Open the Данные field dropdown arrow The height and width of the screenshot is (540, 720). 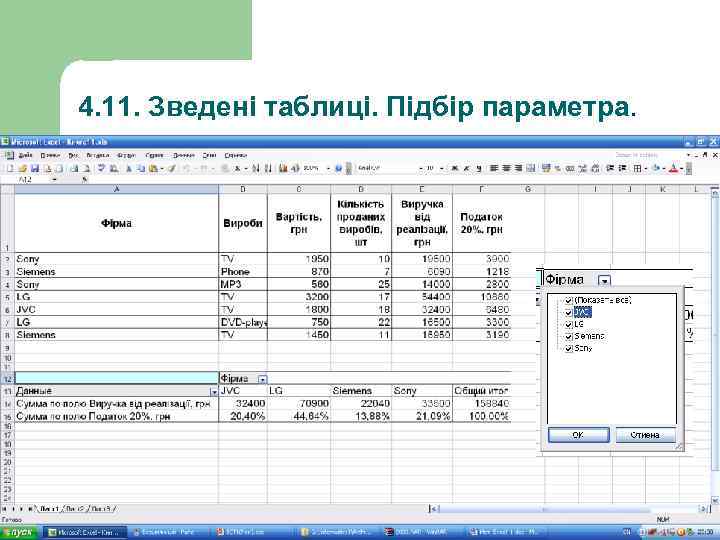214,392
